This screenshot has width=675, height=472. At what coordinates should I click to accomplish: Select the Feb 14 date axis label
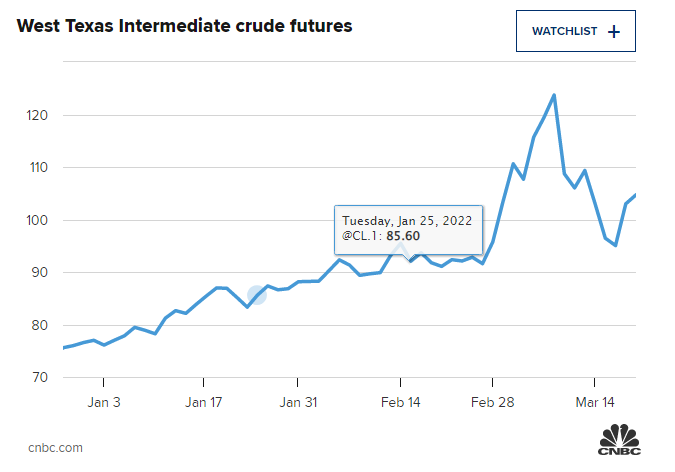click(x=400, y=402)
